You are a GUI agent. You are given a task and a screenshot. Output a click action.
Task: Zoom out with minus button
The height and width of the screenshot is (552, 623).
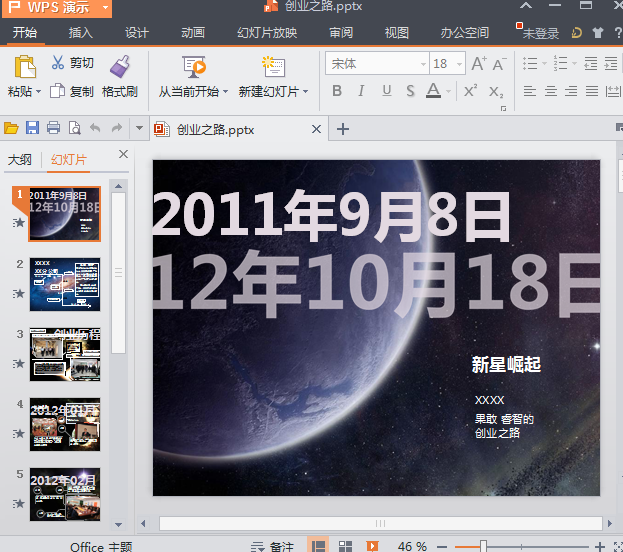tap(442, 547)
